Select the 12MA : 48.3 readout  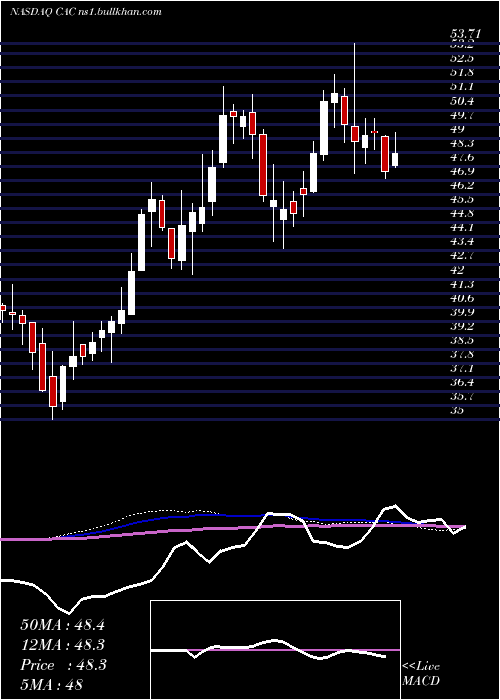(x=63, y=645)
